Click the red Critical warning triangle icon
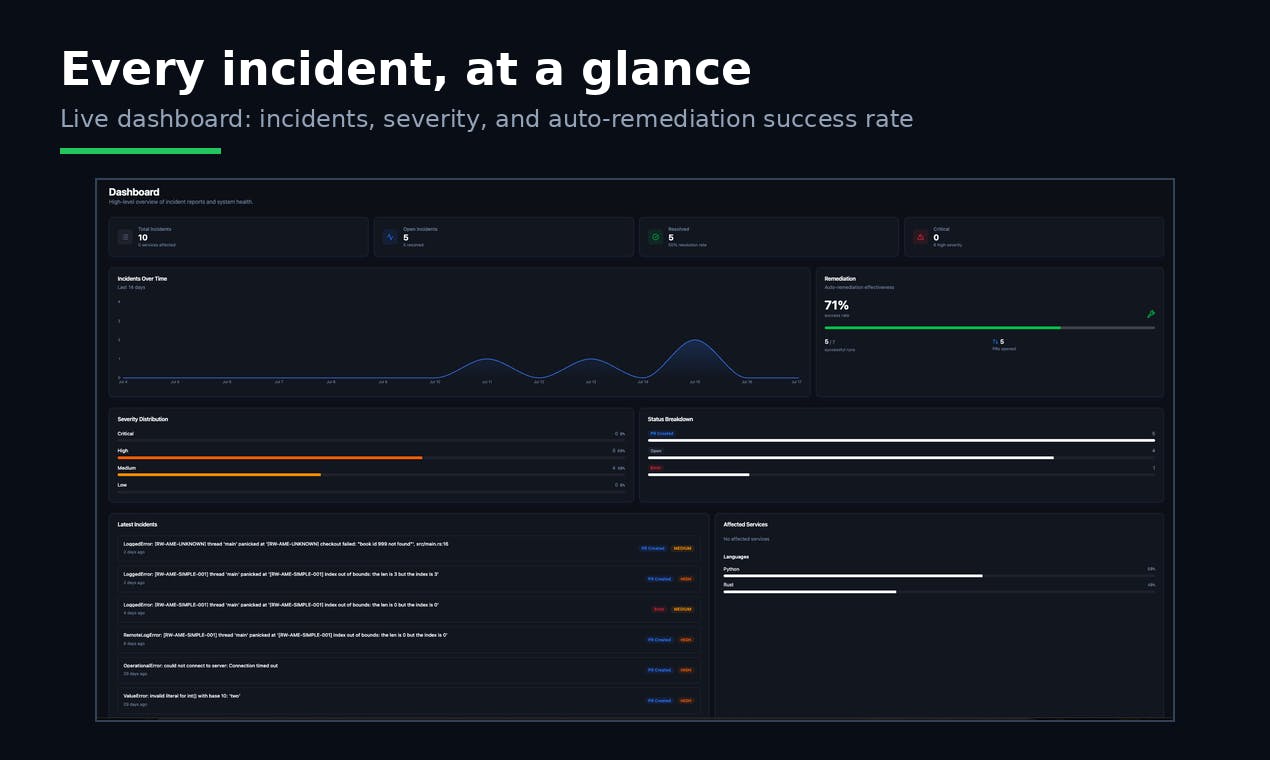Screen dimensions: 1270x760 (x=920, y=237)
